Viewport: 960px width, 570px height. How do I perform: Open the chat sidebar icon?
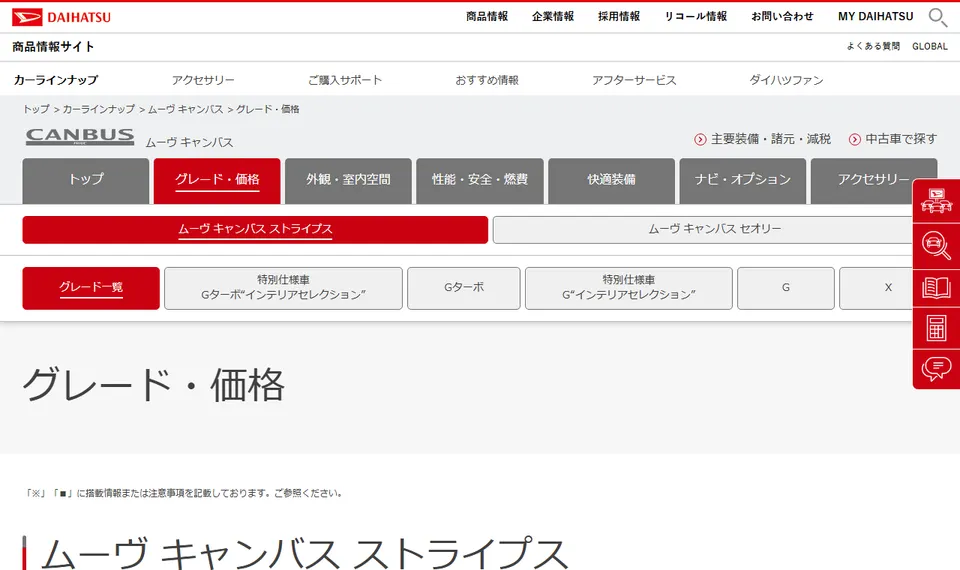[936, 369]
